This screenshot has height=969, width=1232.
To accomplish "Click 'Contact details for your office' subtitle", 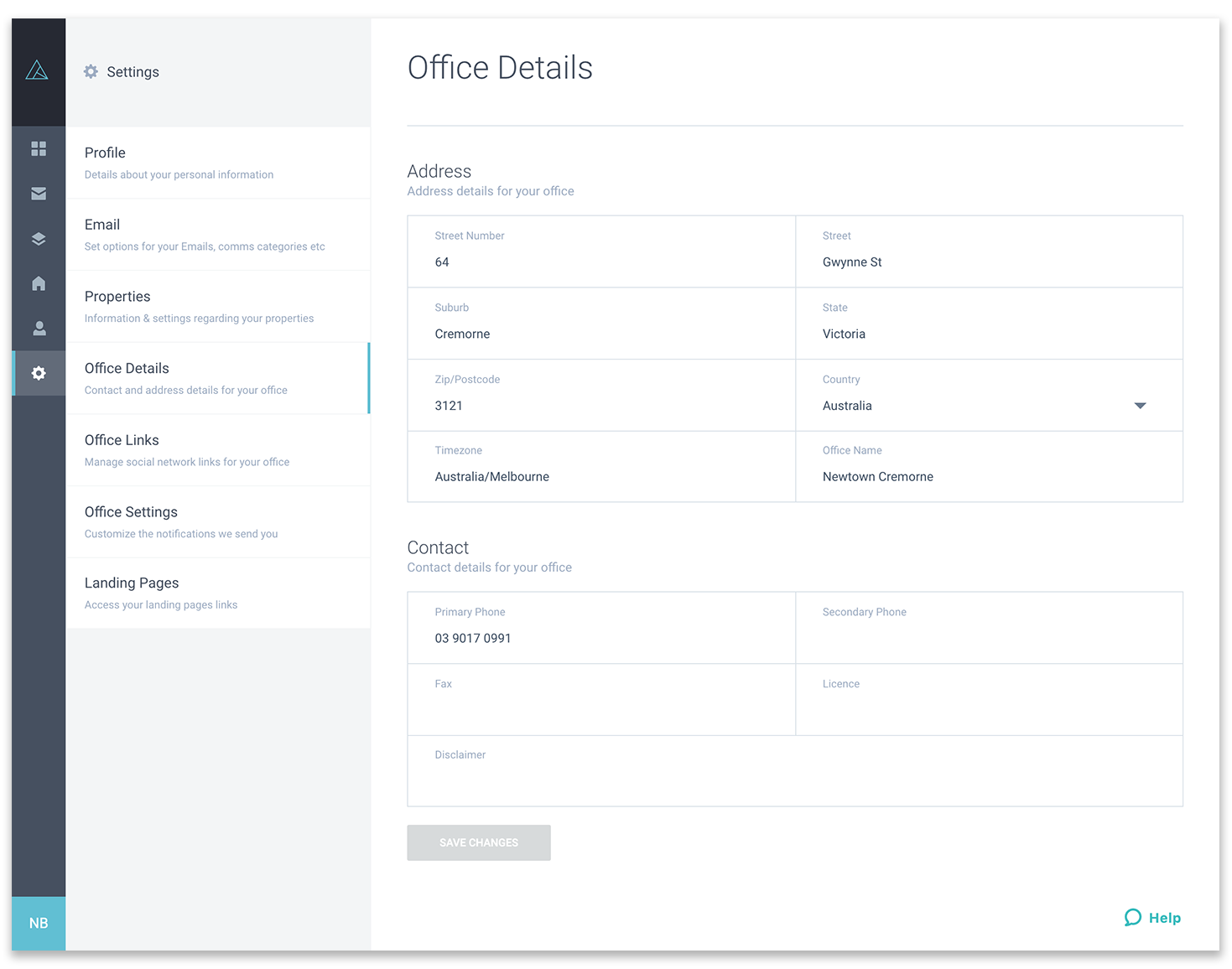I will click(x=490, y=567).
